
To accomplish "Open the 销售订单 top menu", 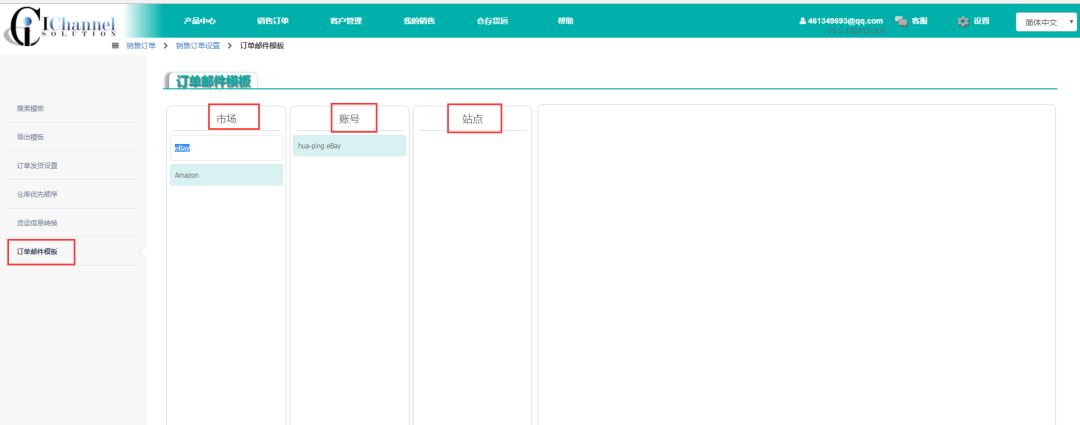I will point(273,21).
